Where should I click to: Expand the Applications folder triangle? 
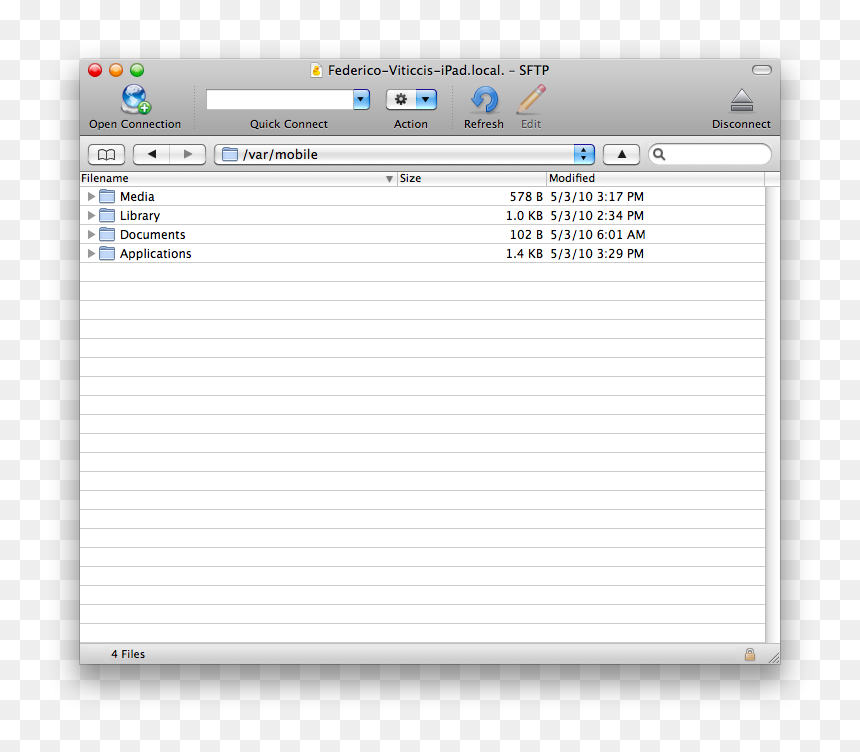[x=91, y=253]
